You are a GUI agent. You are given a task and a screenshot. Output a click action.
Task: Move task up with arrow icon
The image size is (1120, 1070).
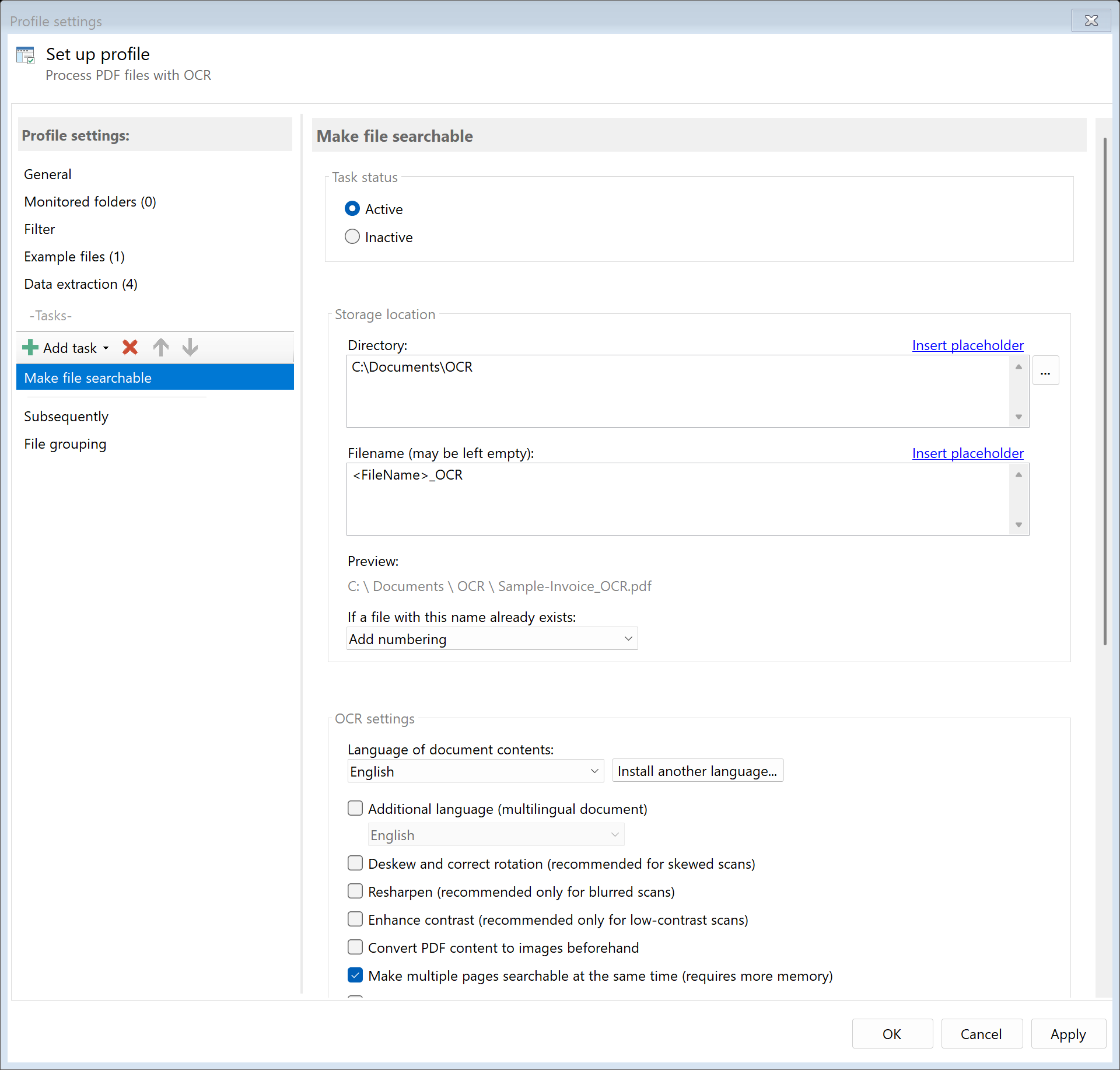tap(161, 348)
